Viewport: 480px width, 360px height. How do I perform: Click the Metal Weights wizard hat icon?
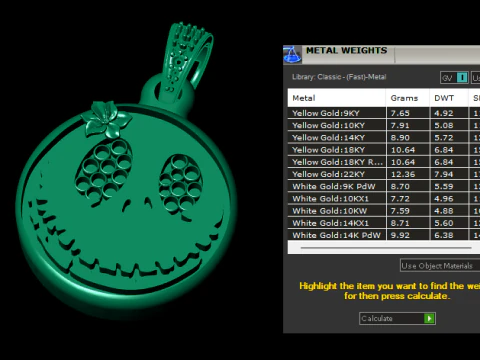(292, 54)
